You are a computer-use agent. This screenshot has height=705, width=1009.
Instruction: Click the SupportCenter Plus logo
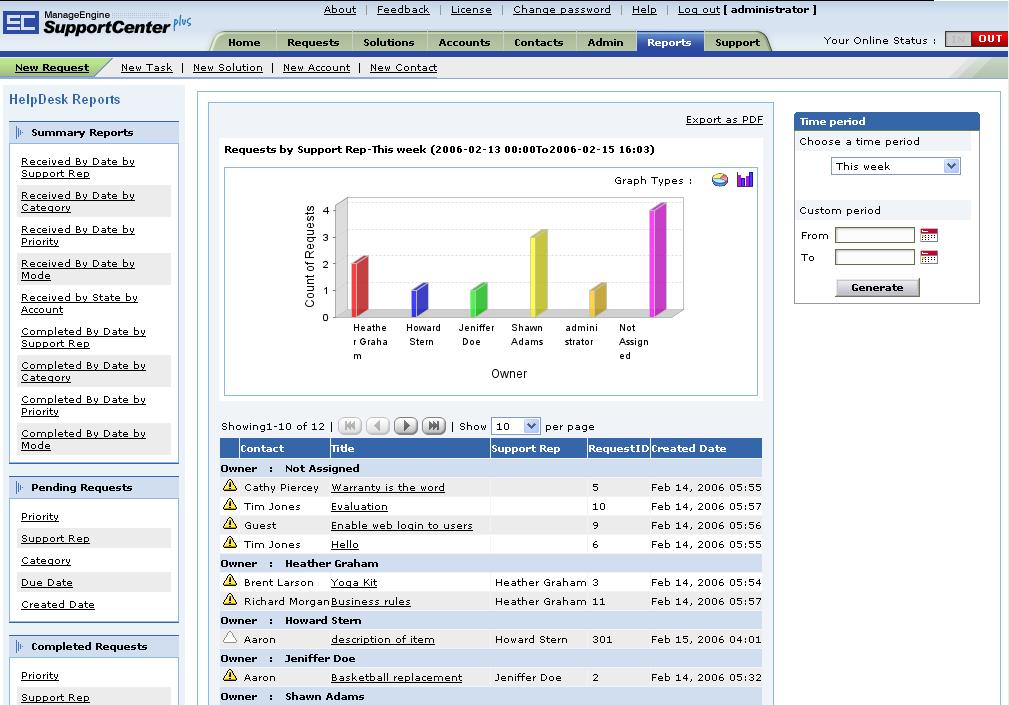pos(97,23)
